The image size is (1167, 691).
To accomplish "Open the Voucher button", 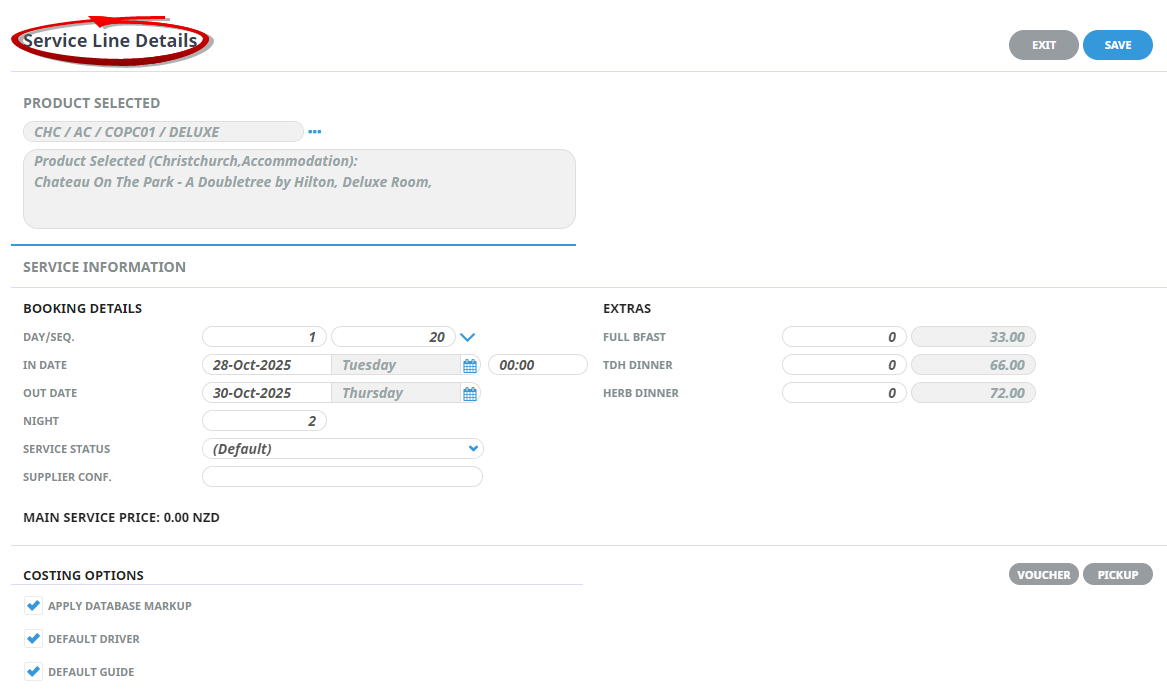I will 1043,575.
